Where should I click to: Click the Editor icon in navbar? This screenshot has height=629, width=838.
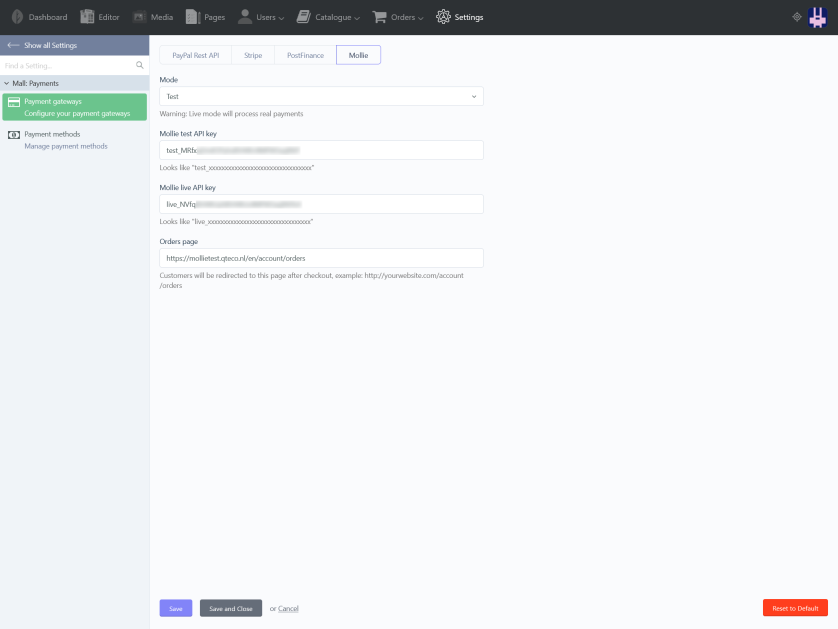pyautogui.click(x=87, y=17)
